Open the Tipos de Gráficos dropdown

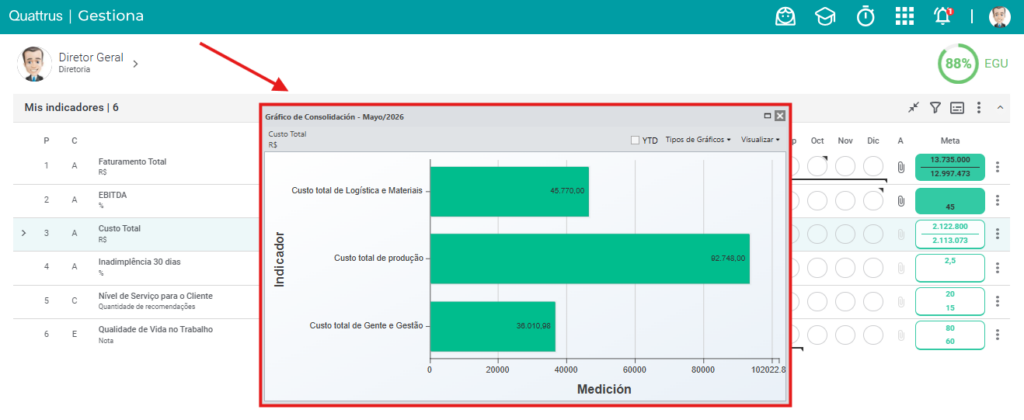coord(697,140)
